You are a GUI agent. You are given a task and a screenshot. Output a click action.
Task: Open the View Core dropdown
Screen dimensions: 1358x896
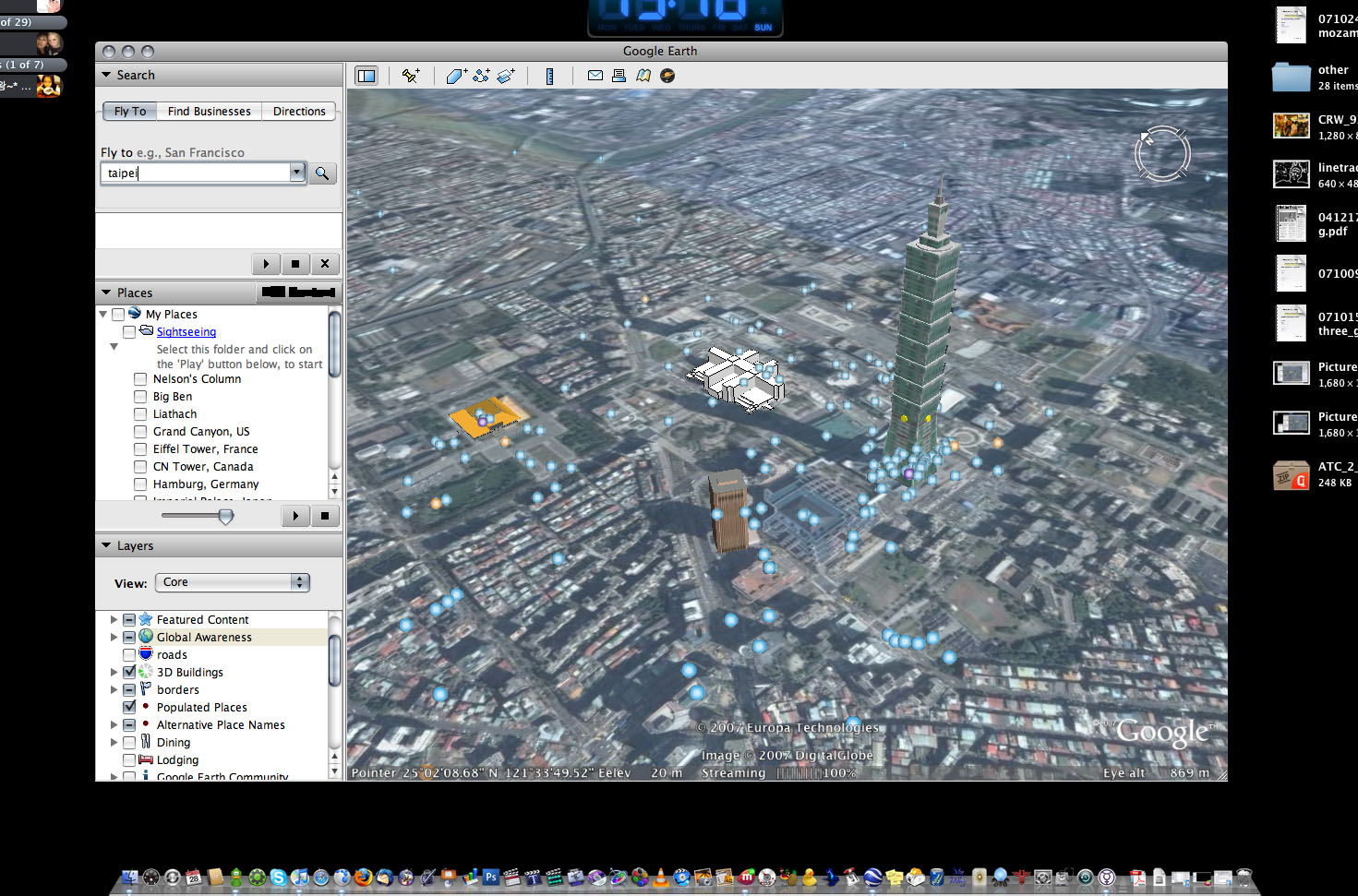[x=233, y=582]
